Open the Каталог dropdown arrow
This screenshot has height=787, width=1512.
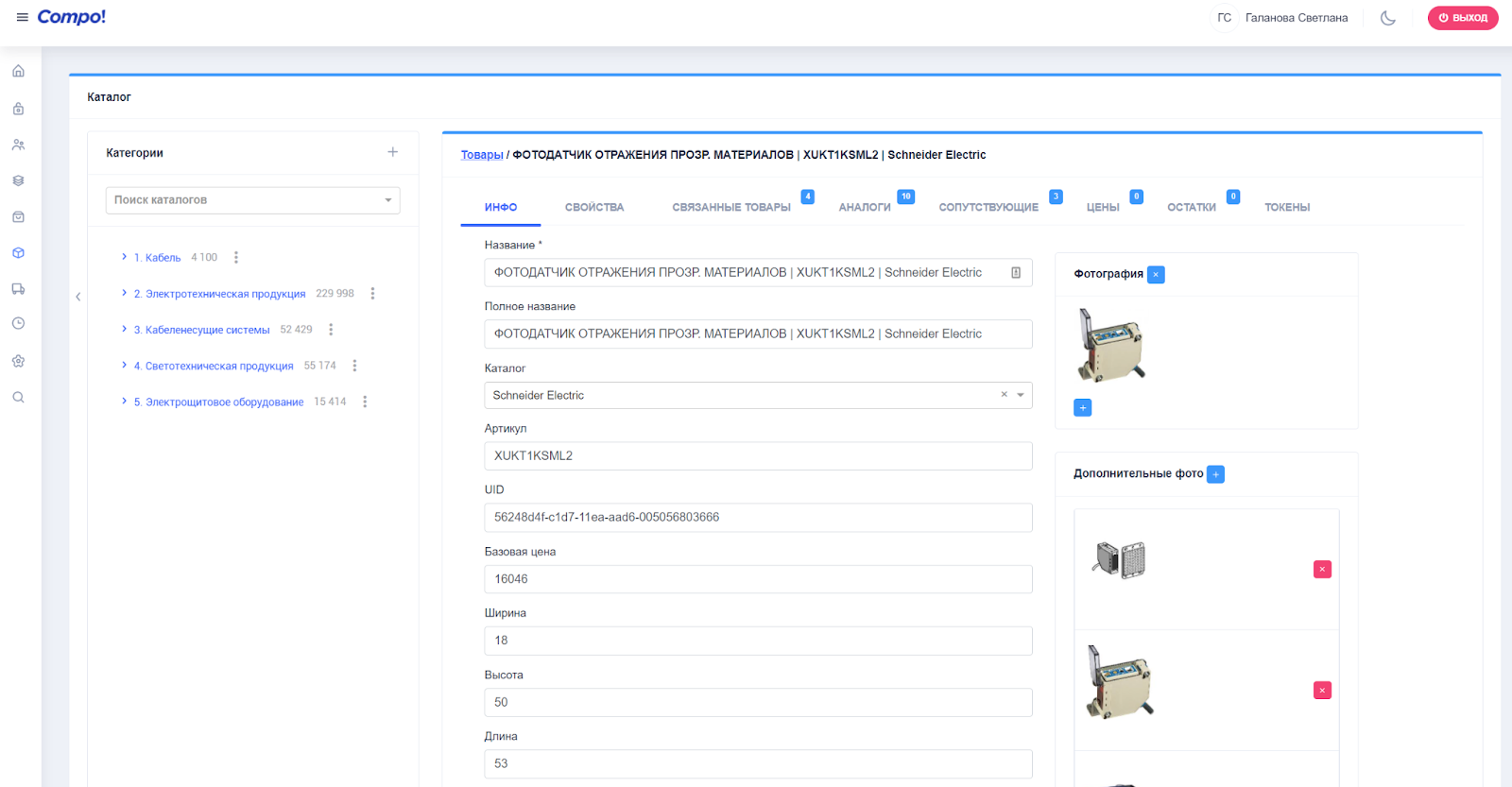(x=1021, y=395)
